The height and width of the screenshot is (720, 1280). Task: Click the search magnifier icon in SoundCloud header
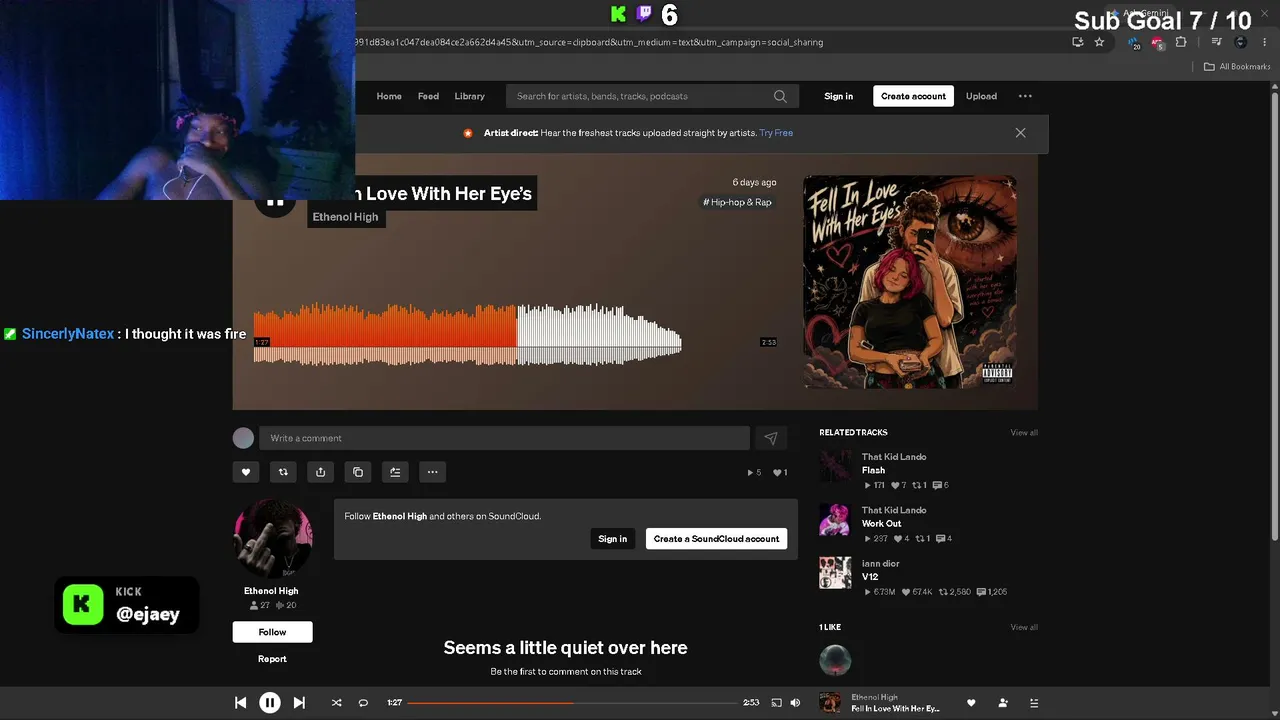point(780,96)
